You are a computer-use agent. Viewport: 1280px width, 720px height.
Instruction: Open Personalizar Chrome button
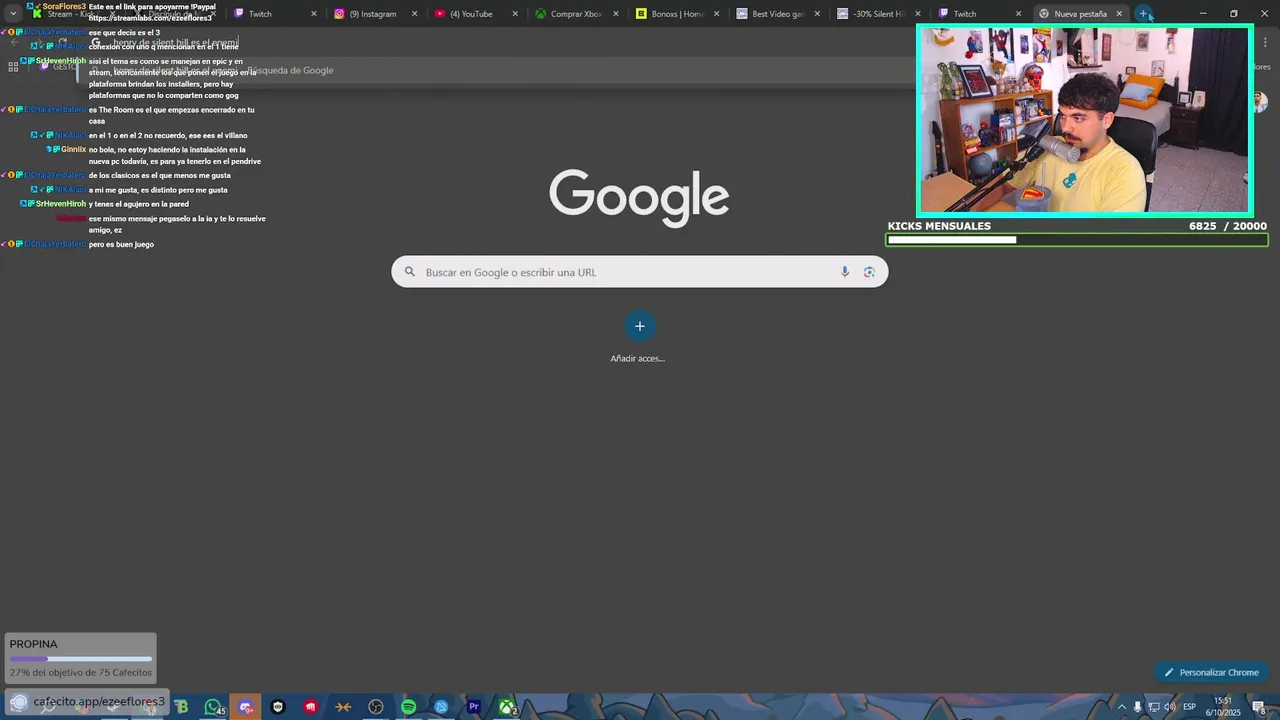pos(1211,672)
